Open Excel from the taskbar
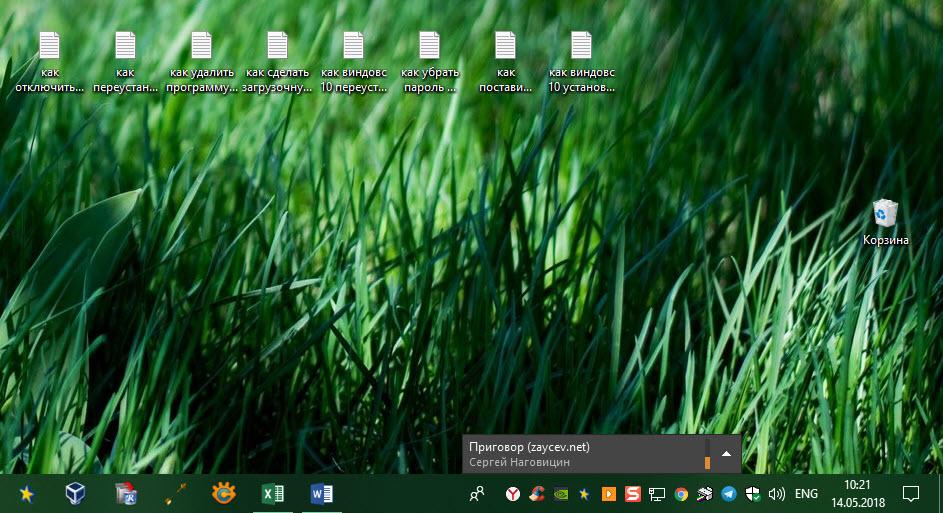 pyautogui.click(x=272, y=493)
